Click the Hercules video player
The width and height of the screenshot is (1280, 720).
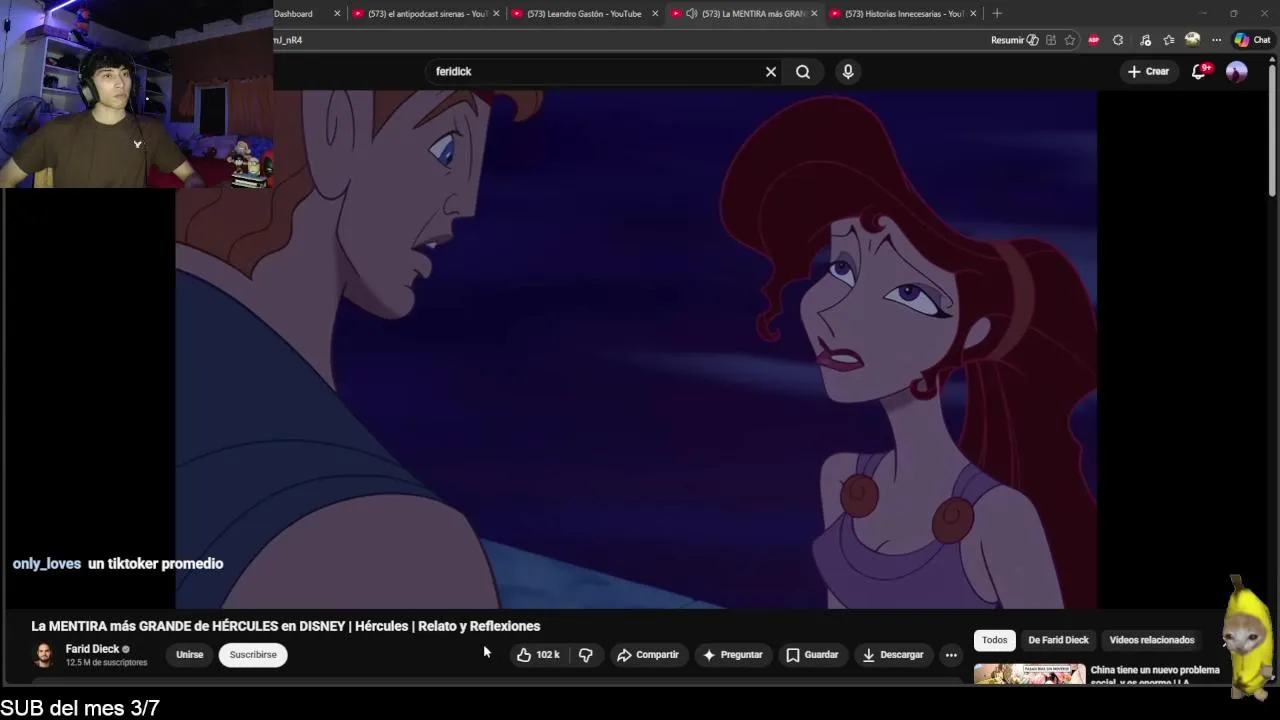(x=636, y=349)
